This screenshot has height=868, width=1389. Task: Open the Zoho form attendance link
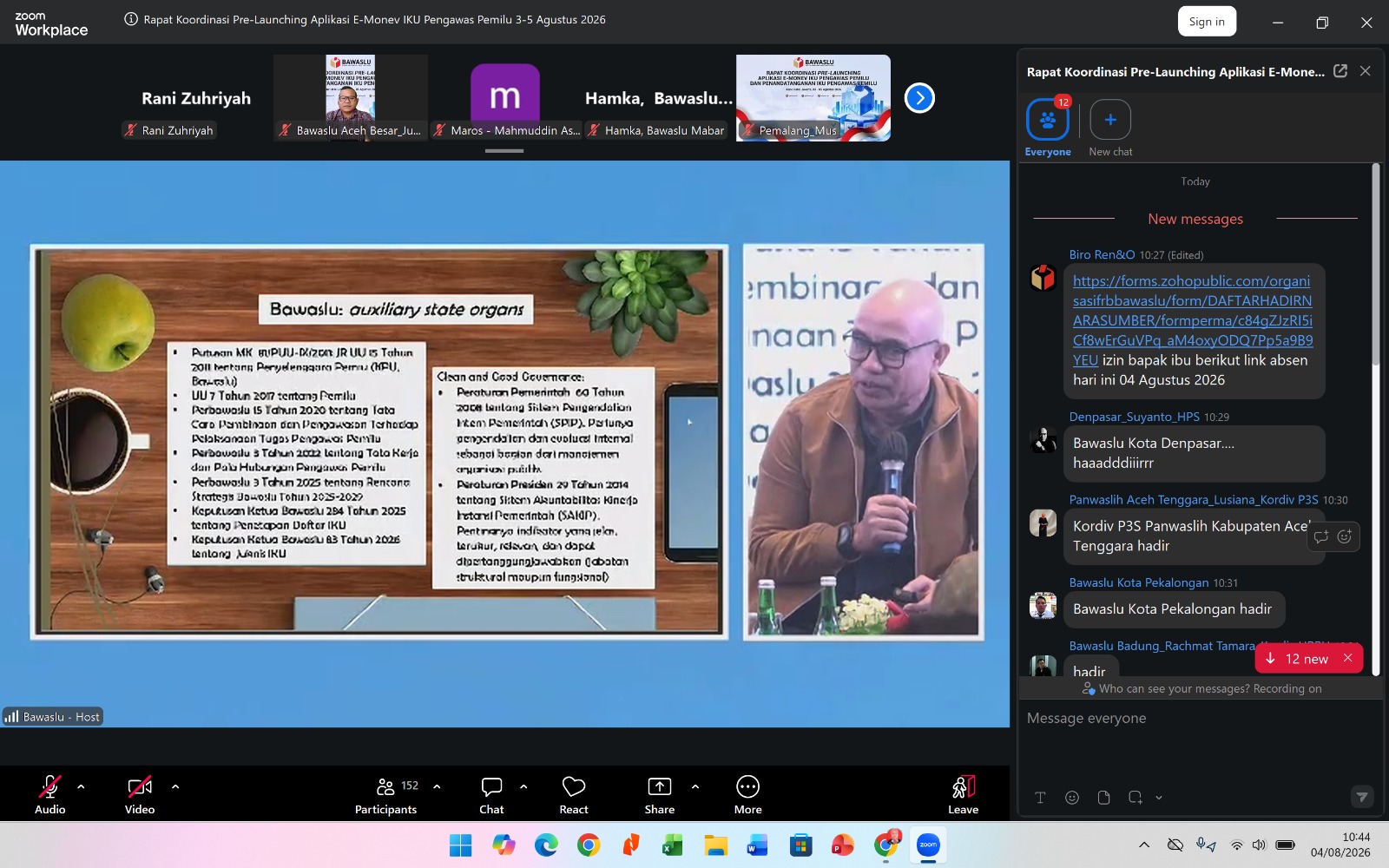coord(1193,320)
